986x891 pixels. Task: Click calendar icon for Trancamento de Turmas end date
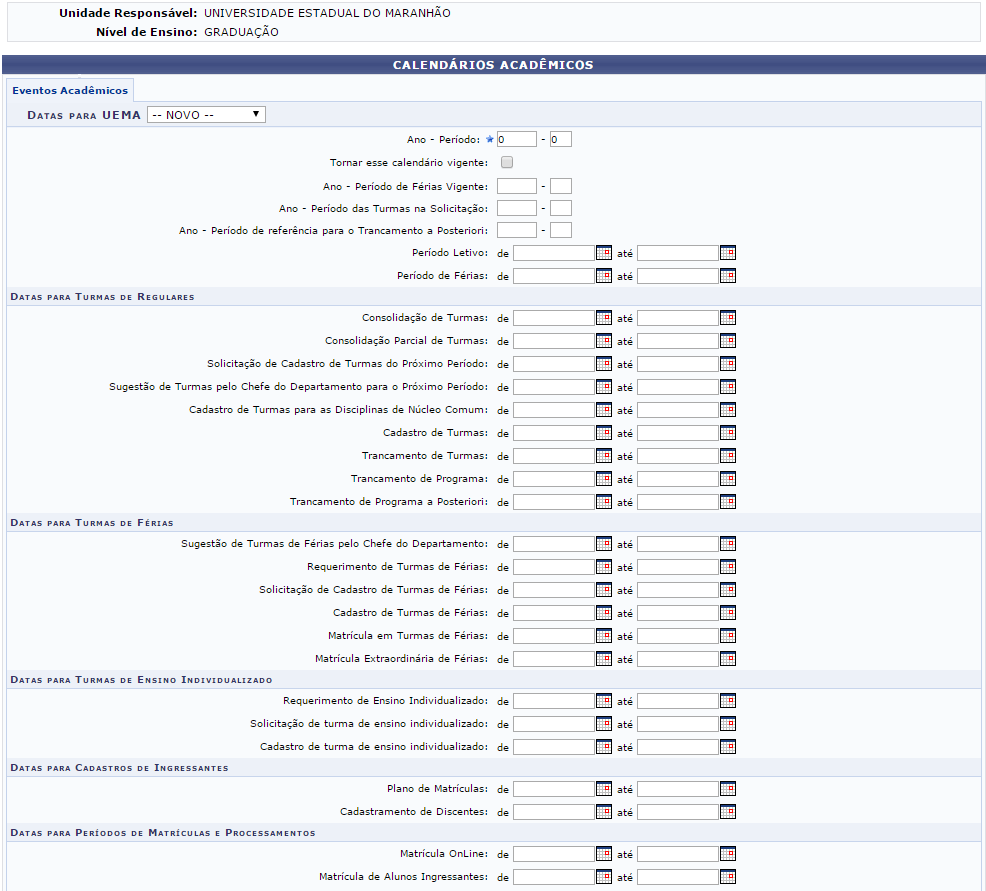point(727,456)
